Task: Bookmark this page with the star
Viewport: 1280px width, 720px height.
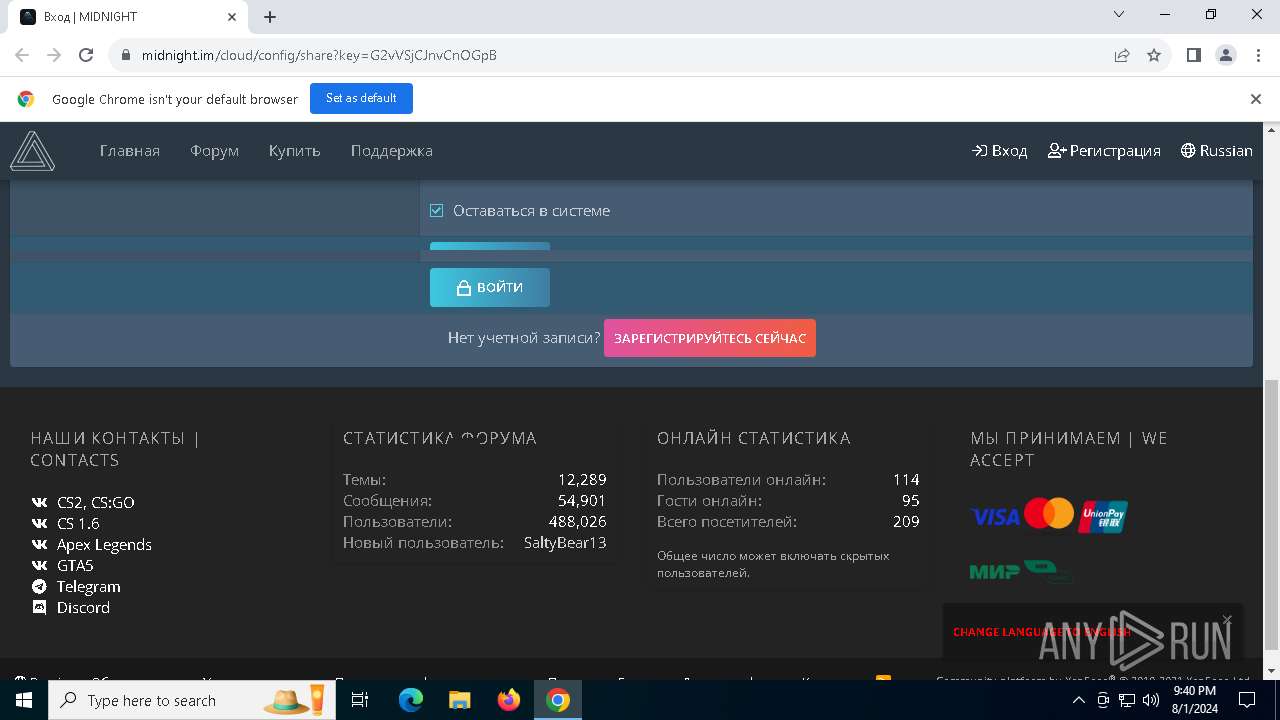Action: point(1154,55)
